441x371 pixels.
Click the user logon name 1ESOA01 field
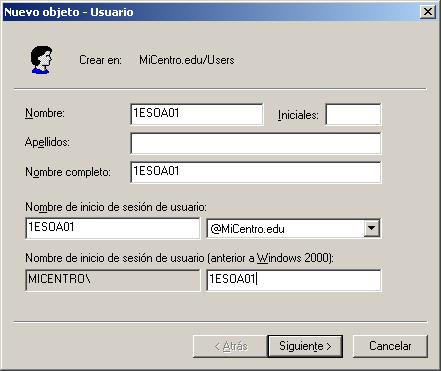113,228
